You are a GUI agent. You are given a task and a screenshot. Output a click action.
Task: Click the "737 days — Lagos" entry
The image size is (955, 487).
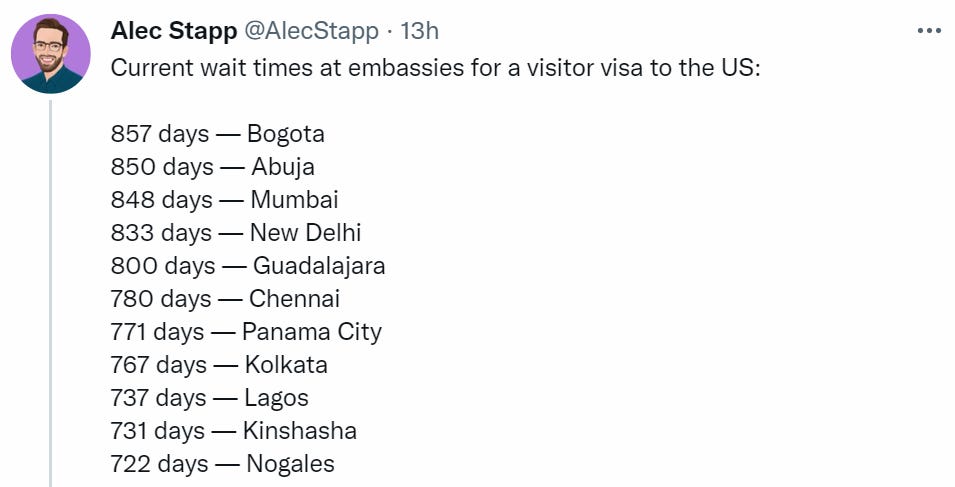click(x=209, y=398)
